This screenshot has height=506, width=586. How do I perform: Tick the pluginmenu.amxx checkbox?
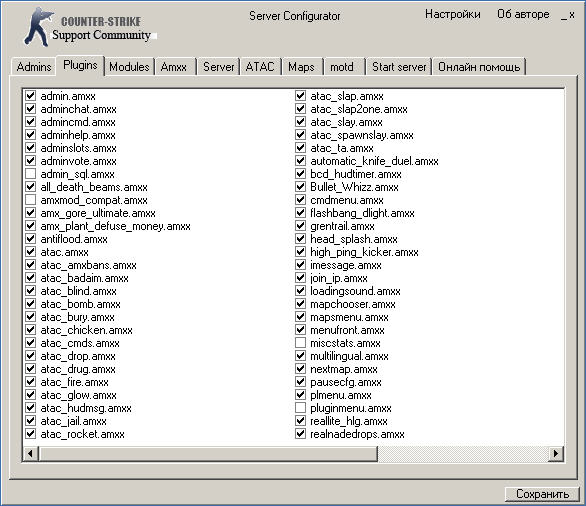[x=300, y=407]
